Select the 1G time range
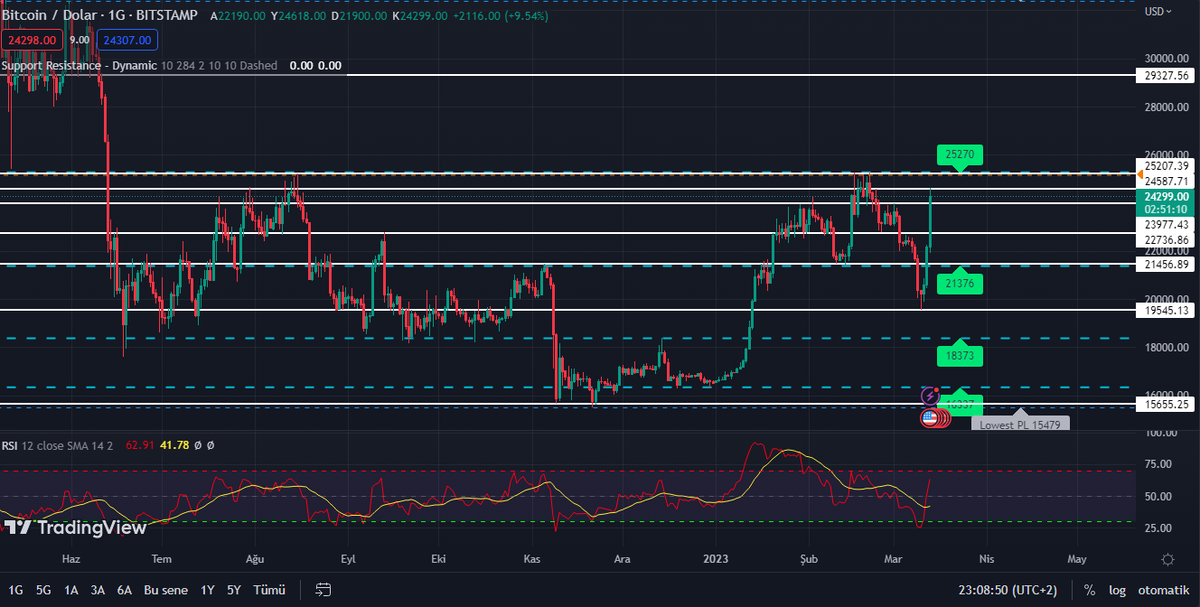Viewport: 1200px width, 607px height. 17,590
